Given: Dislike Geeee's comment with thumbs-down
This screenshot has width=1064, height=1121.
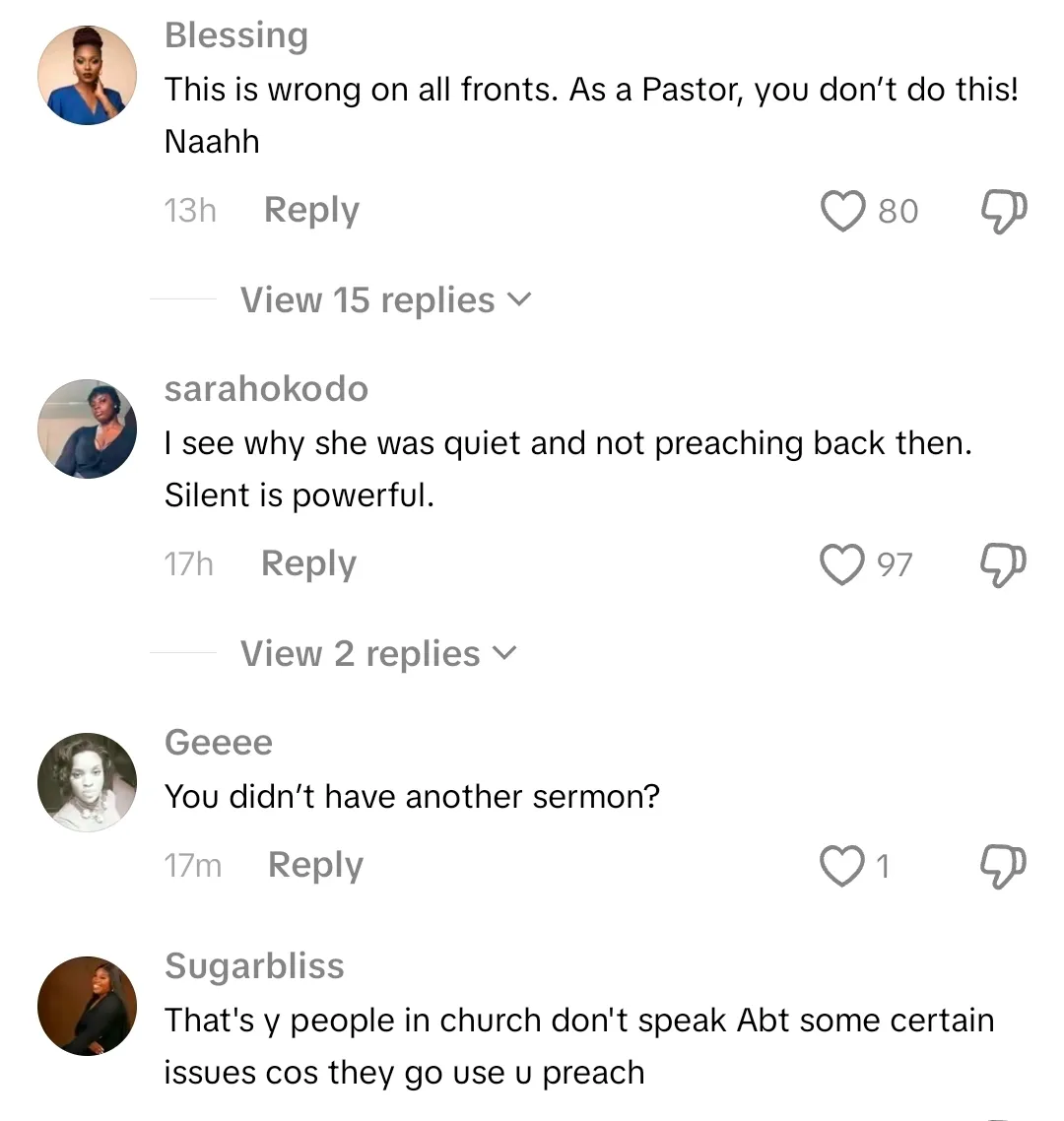Looking at the screenshot, I should [x=1003, y=866].
